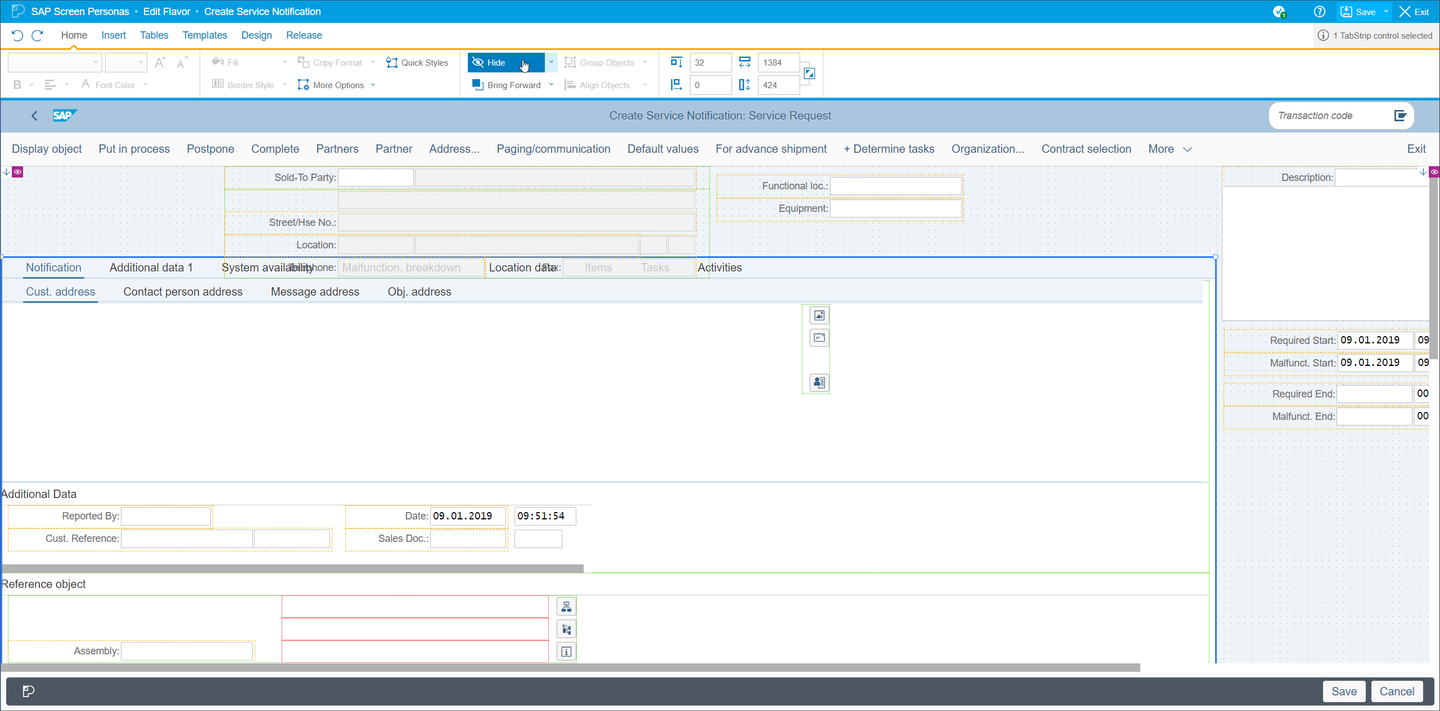Click the SAP back arrow beside the logo

pyautogui.click(x=34, y=116)
